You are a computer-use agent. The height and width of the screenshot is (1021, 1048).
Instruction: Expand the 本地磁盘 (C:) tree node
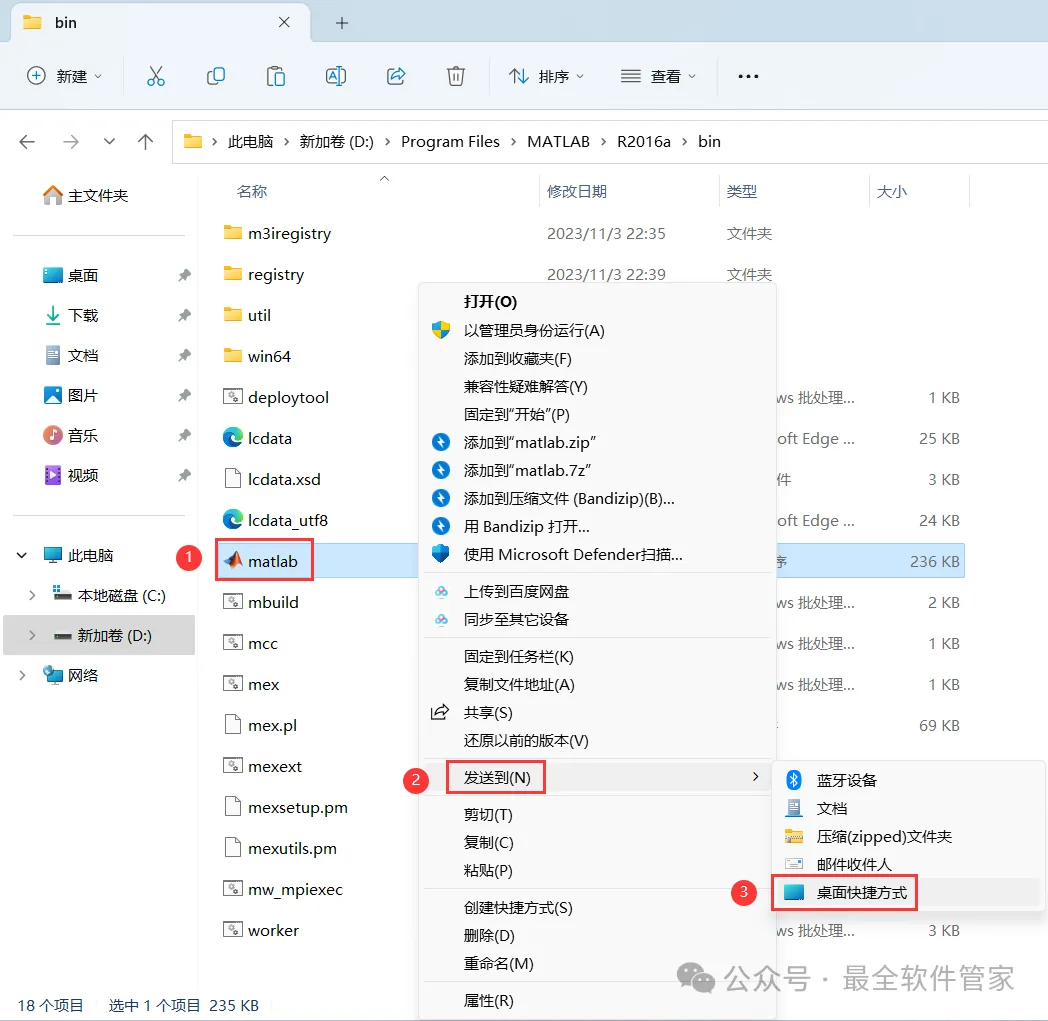click(31, 595)
